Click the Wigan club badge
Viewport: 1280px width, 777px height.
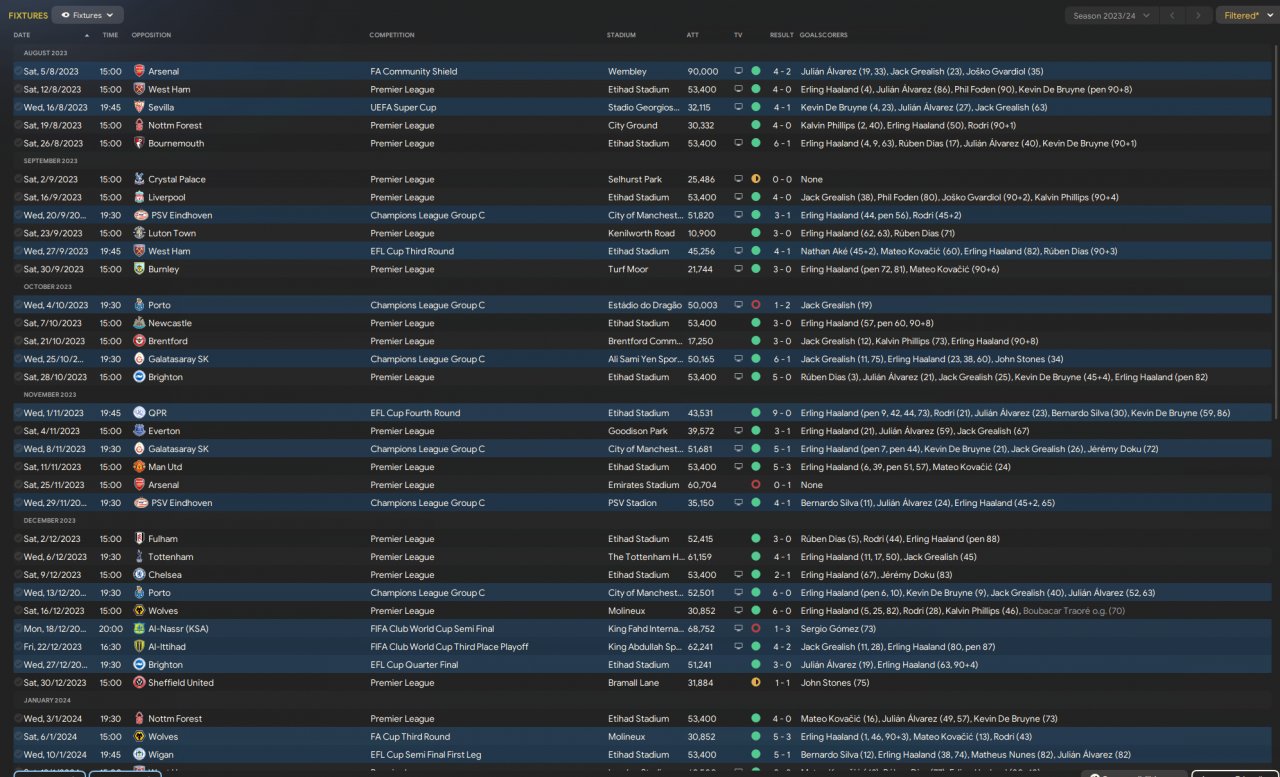pyautogui.click(x=139, y=756)
